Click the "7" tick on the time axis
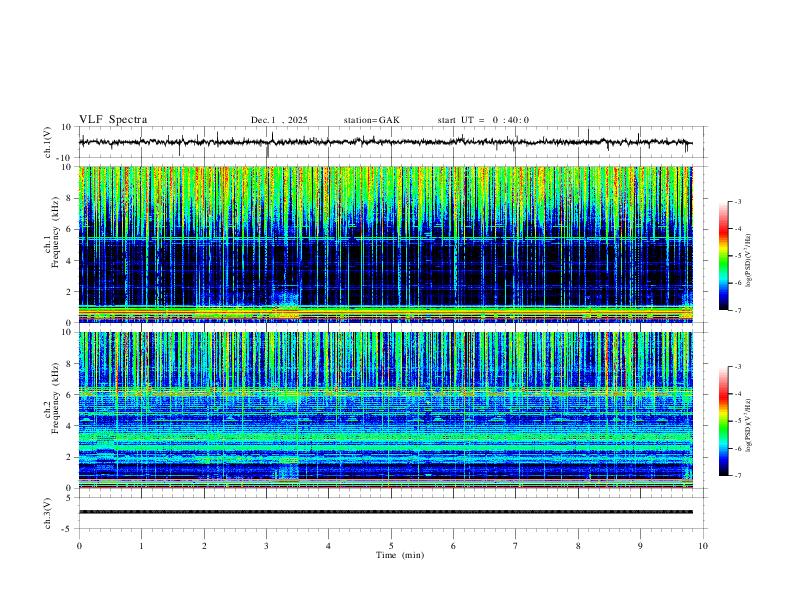The image size is (792, 612). click(516, 546)
